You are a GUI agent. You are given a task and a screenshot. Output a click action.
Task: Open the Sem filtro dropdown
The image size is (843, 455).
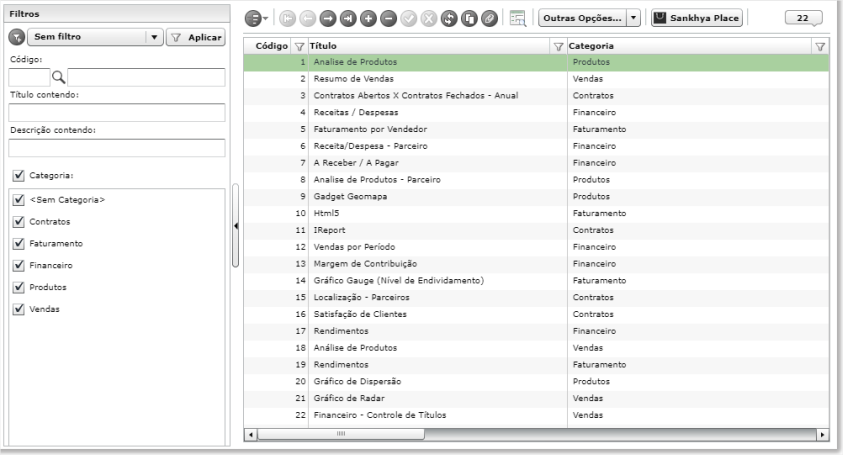point(95,37)
